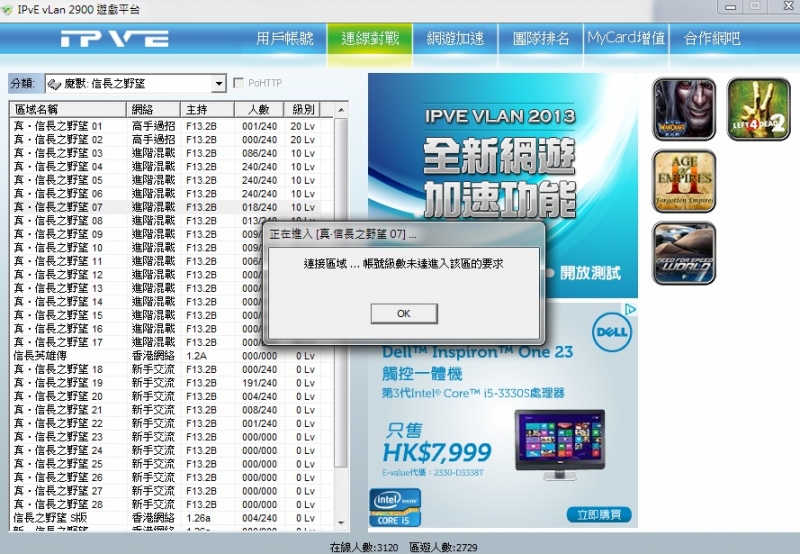
Task: Select room 真・信長之野望 06
Action: (171, 193)
